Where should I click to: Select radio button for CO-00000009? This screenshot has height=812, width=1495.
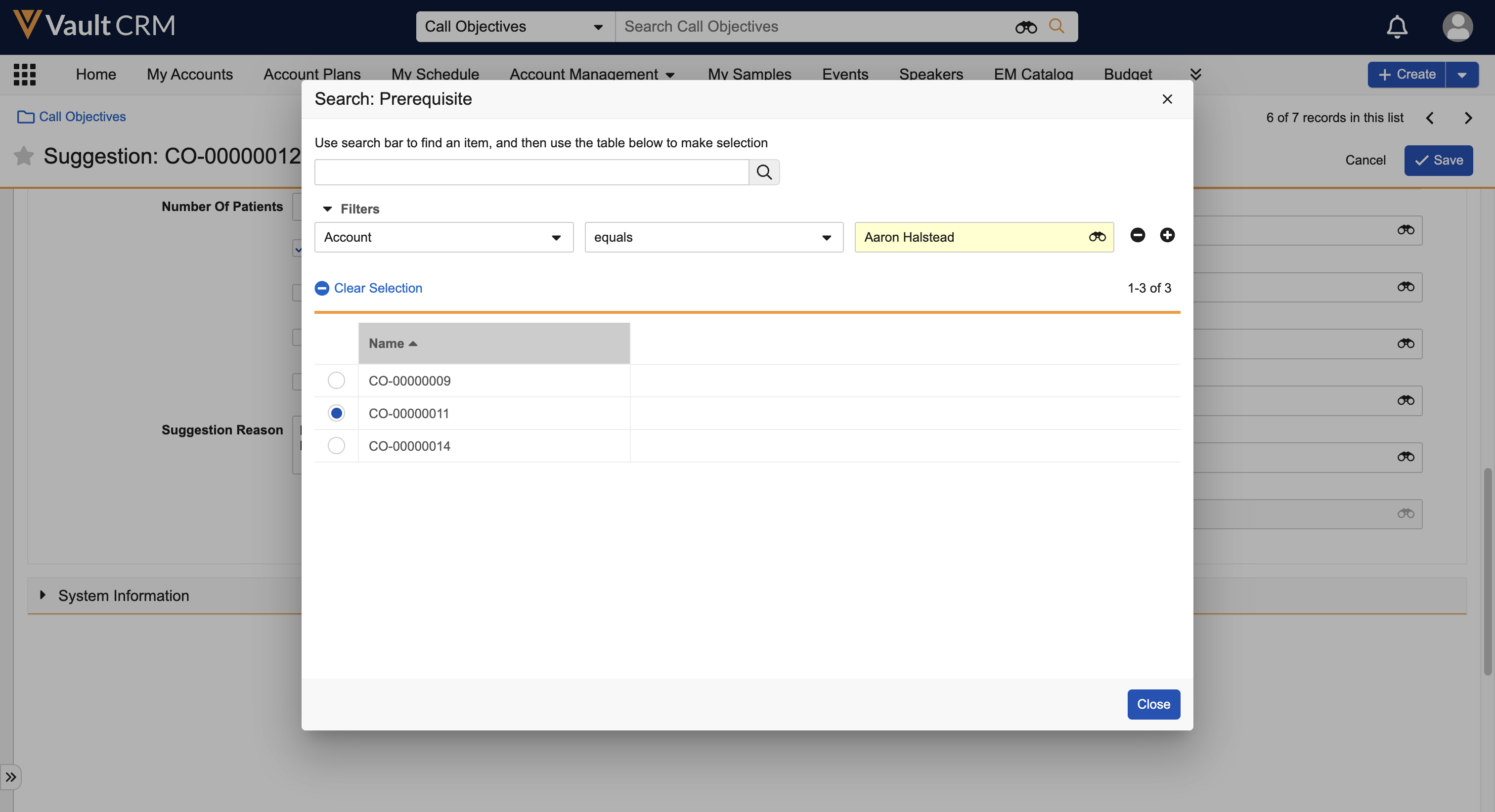coord(336,381)
